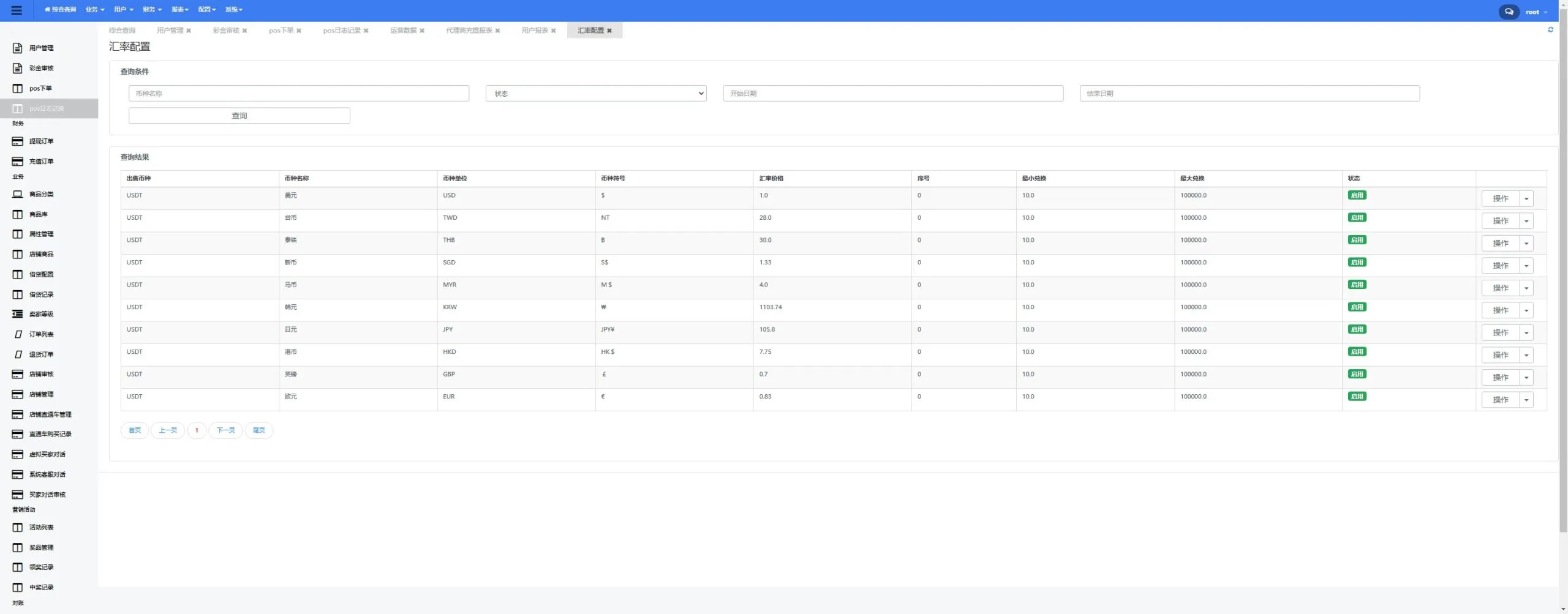Click the 充值订单 card icon
Screen dimensions: 1568x614
pos(18,162)
